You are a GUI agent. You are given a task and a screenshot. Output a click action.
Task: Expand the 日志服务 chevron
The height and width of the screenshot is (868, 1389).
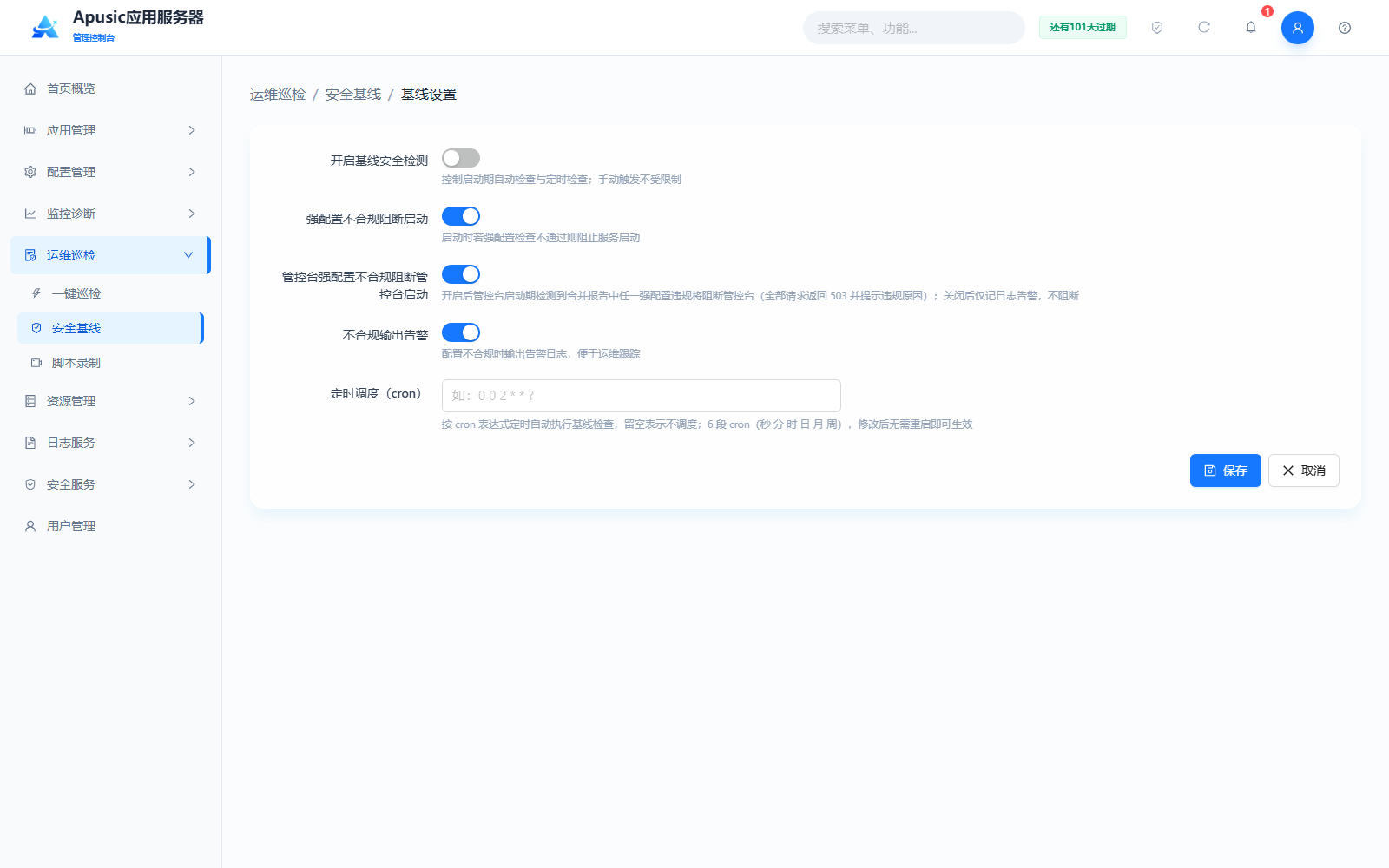click(x=192, y=443)
